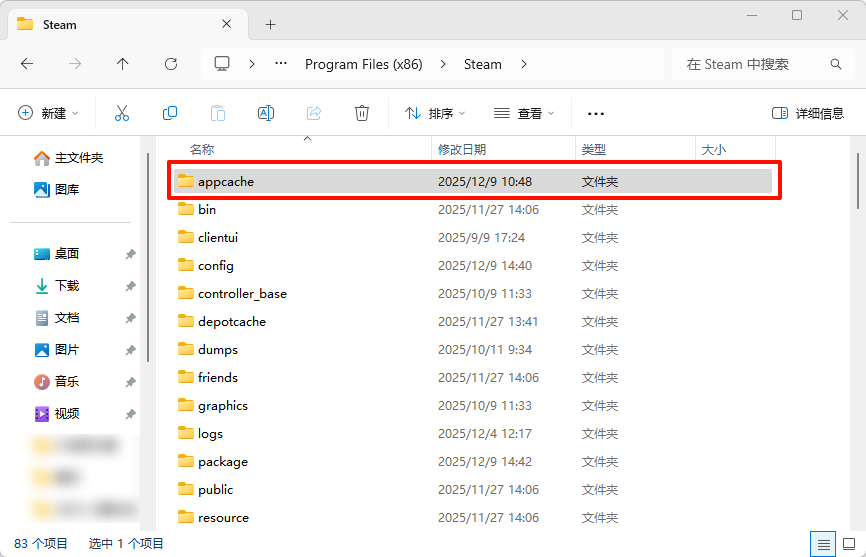Select the friends folder

[x=473, y=378]
